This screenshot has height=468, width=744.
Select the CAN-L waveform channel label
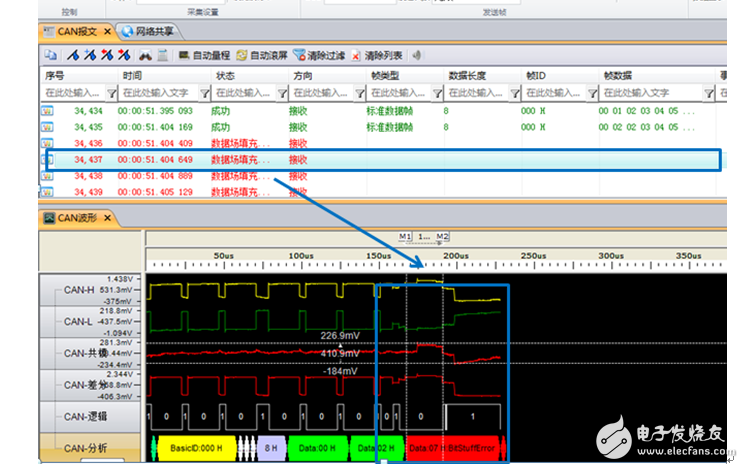coord(78,321)
